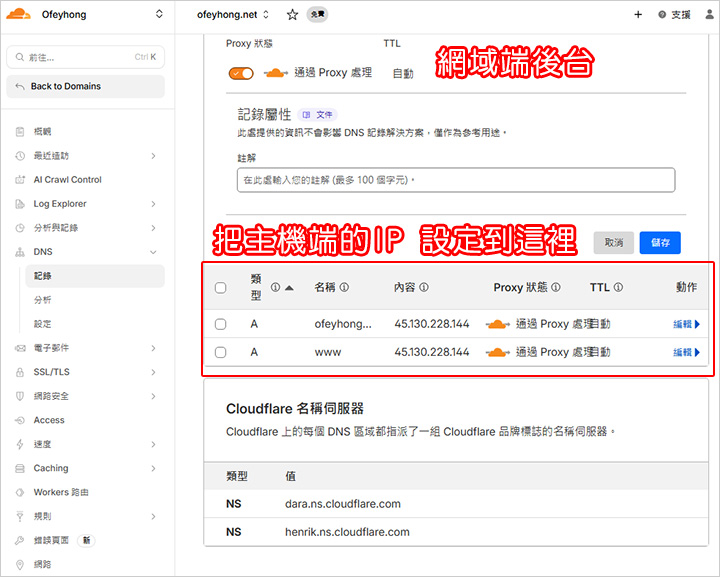
Task: Open AI Crawl Control from sidebar
Action: [67, 180]
